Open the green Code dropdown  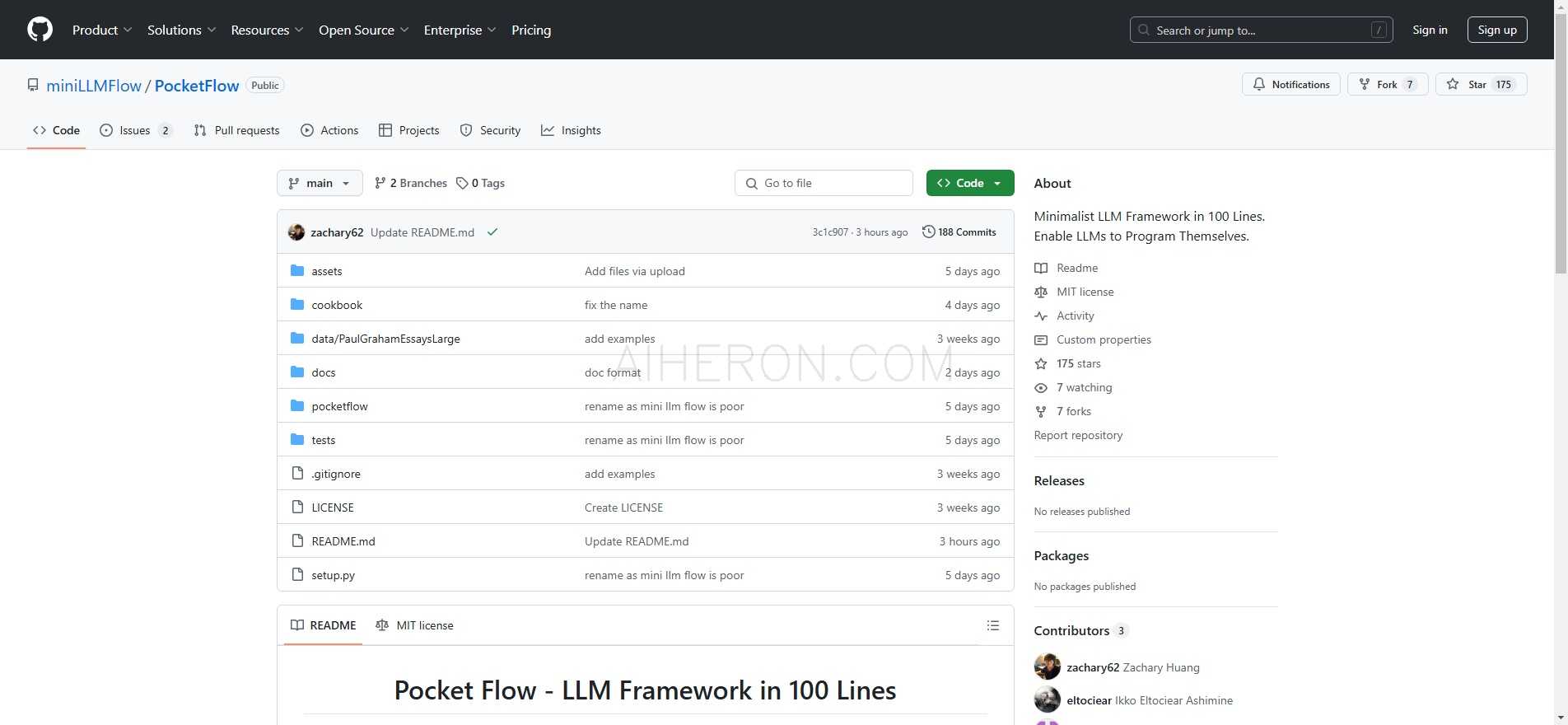(970, 183)
